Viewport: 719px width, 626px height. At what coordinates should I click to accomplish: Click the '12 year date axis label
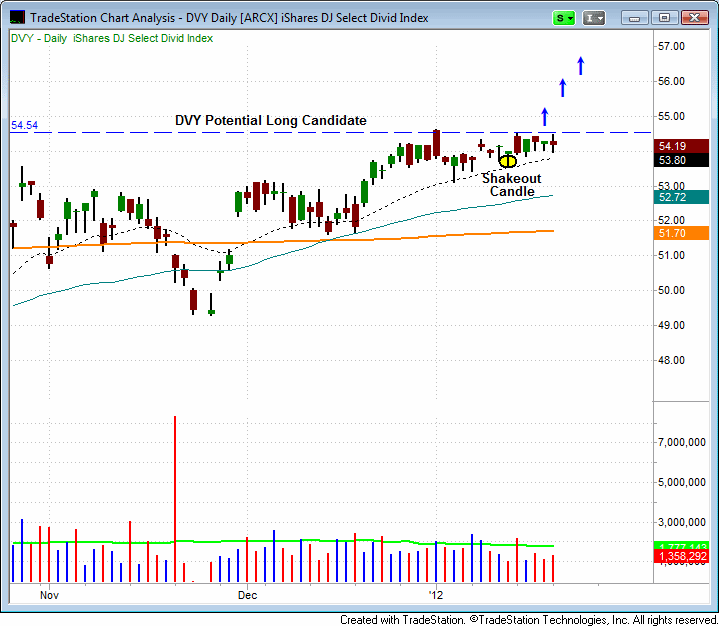point(436,595)
